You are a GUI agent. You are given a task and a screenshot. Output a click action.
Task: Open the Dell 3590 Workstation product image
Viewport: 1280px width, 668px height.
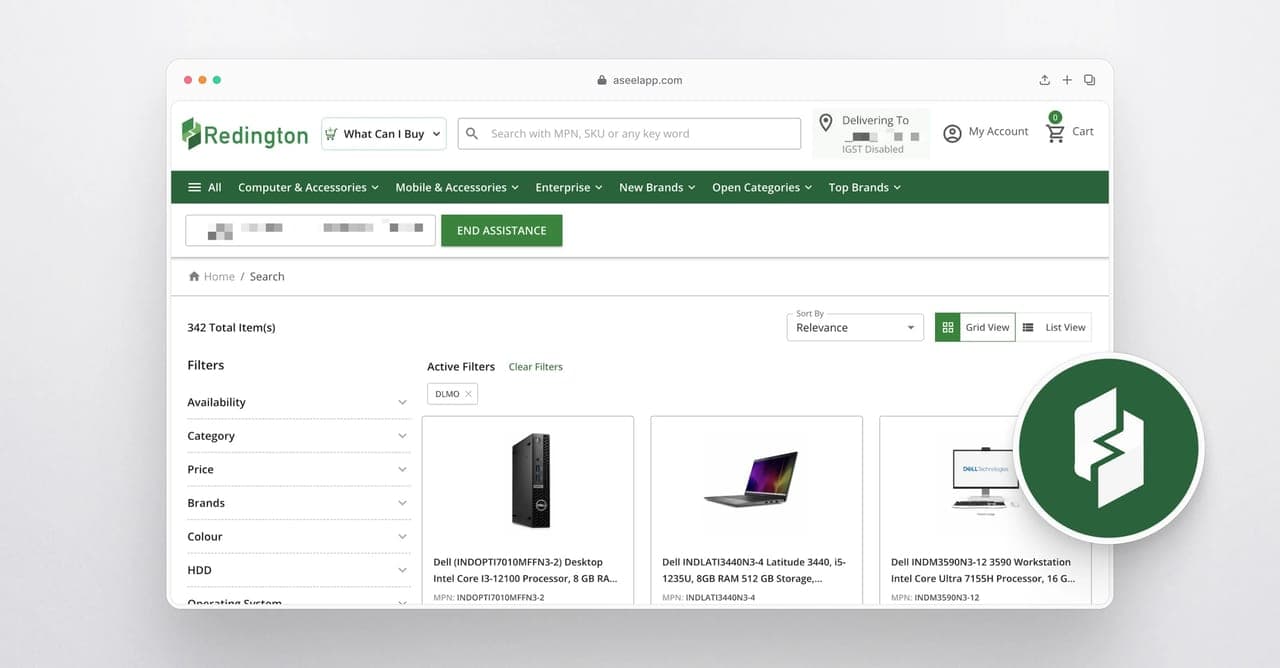point(985,481)
